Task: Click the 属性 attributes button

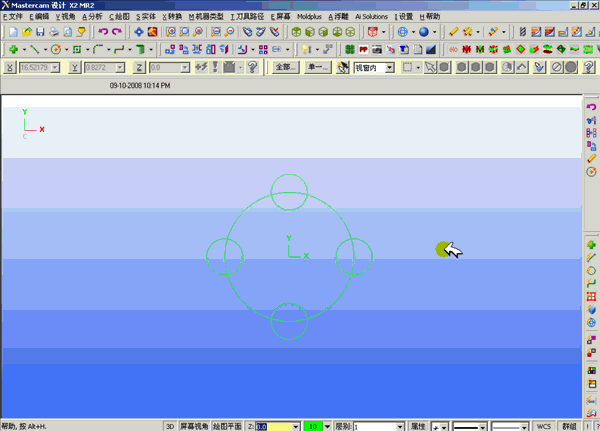Action: point(418,426)
